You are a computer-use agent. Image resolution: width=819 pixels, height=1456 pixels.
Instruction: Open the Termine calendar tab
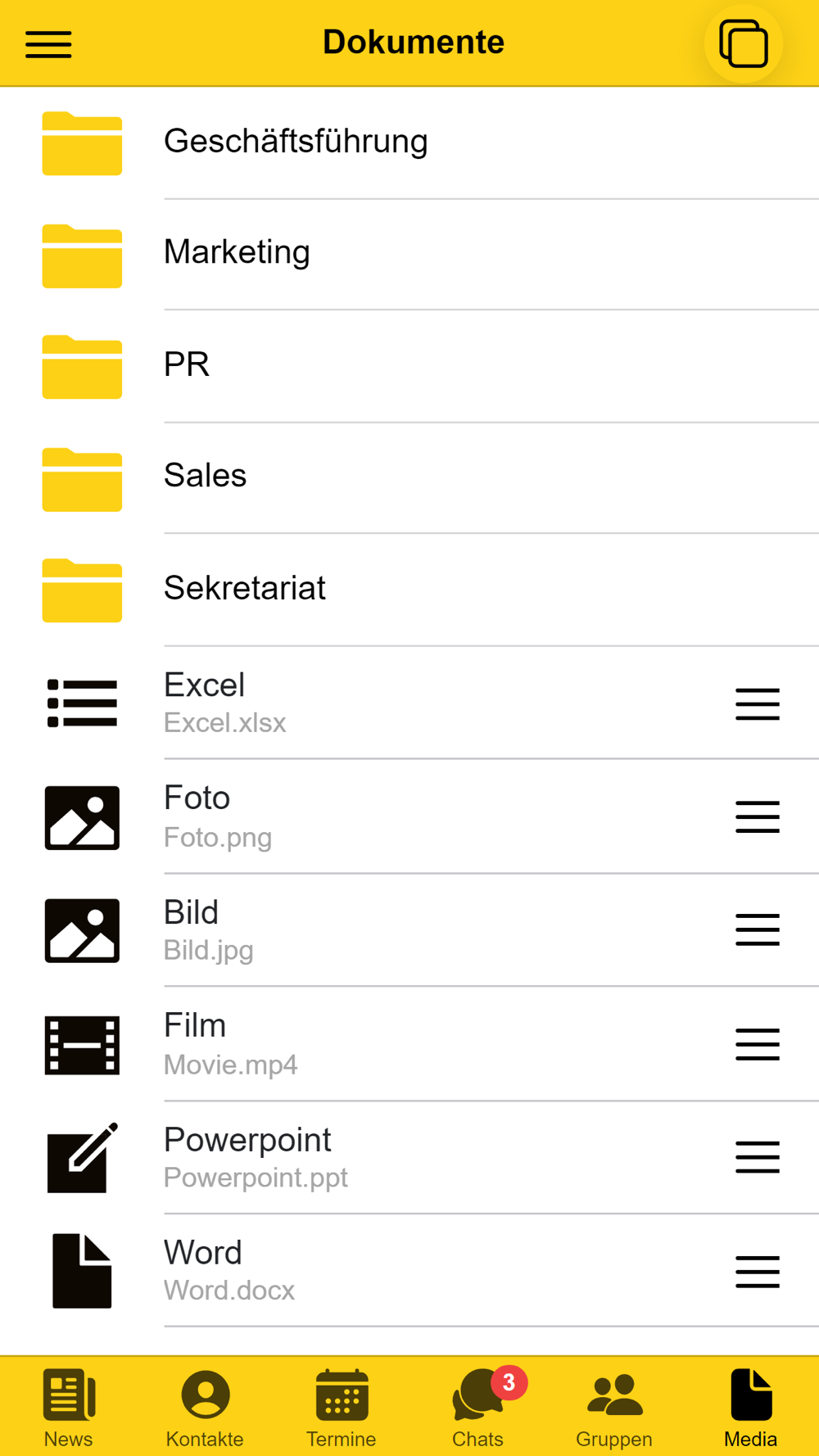tap(342, 1408)
